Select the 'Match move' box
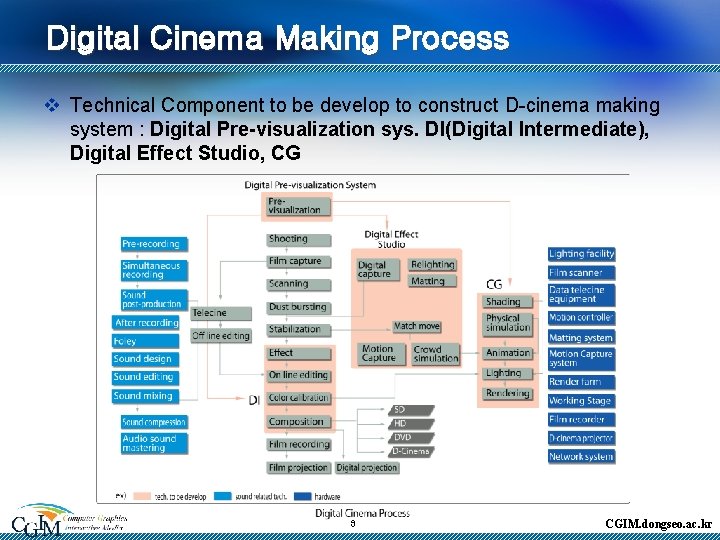 point(417,326)
